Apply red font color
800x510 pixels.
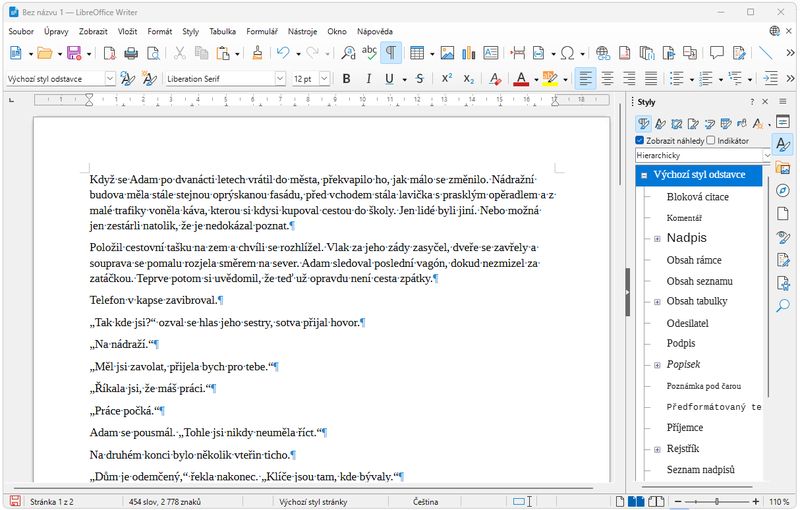[x=520, y=79]
